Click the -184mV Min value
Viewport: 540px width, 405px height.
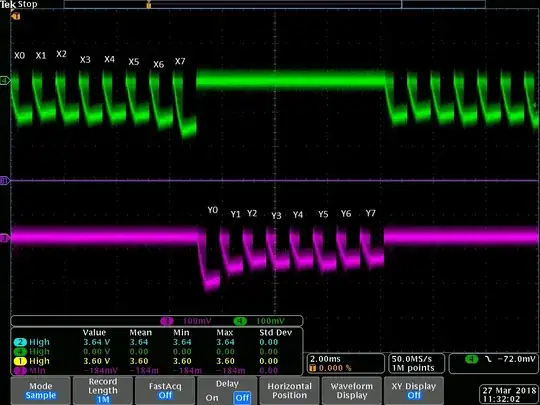(x=100, y=371)
